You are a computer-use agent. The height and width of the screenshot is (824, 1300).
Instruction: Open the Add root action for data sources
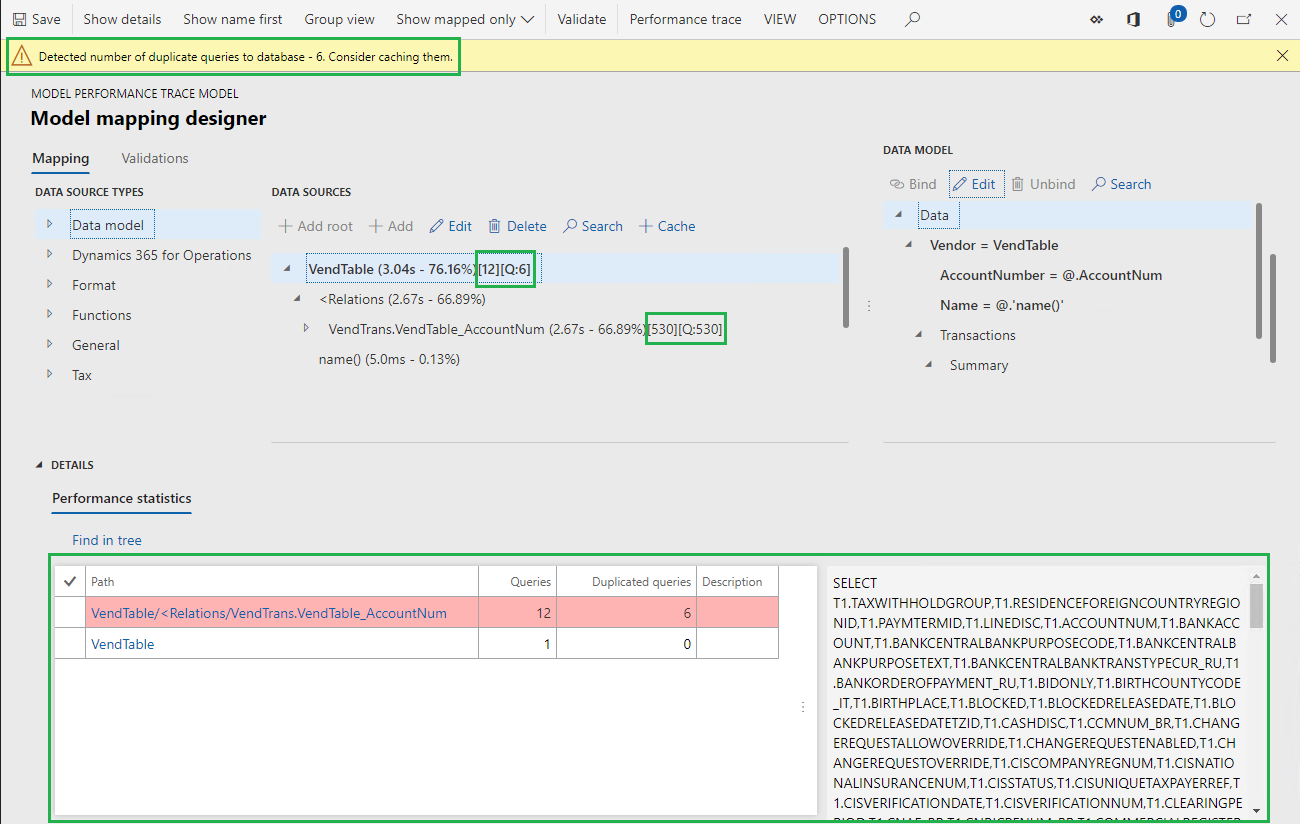tap(315, 225)
